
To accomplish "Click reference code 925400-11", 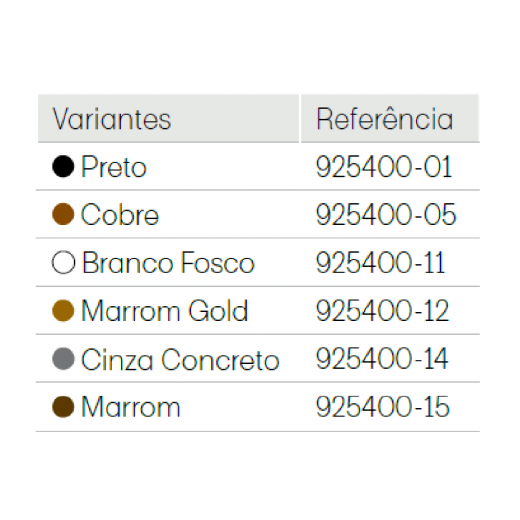I will 380,262.
